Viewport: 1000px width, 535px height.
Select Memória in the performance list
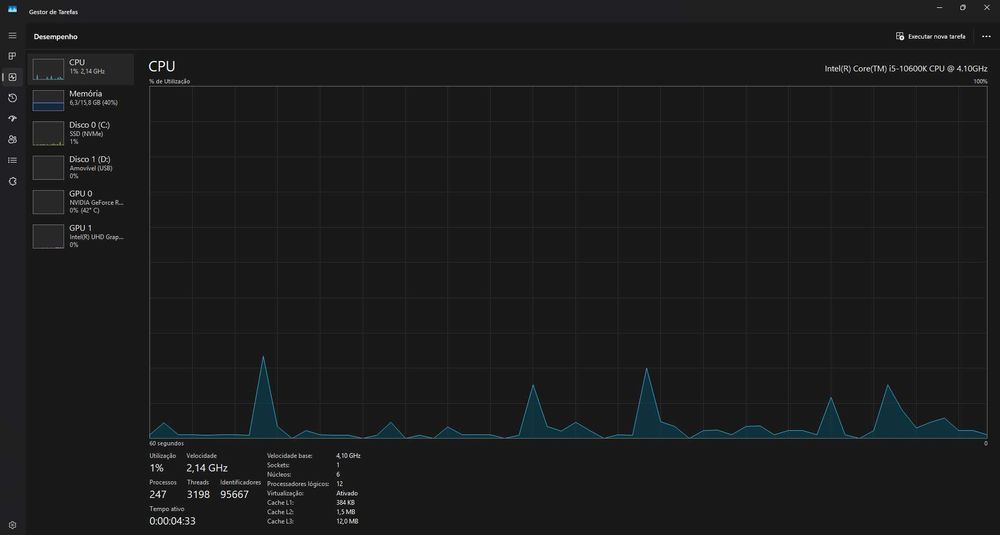80,100
